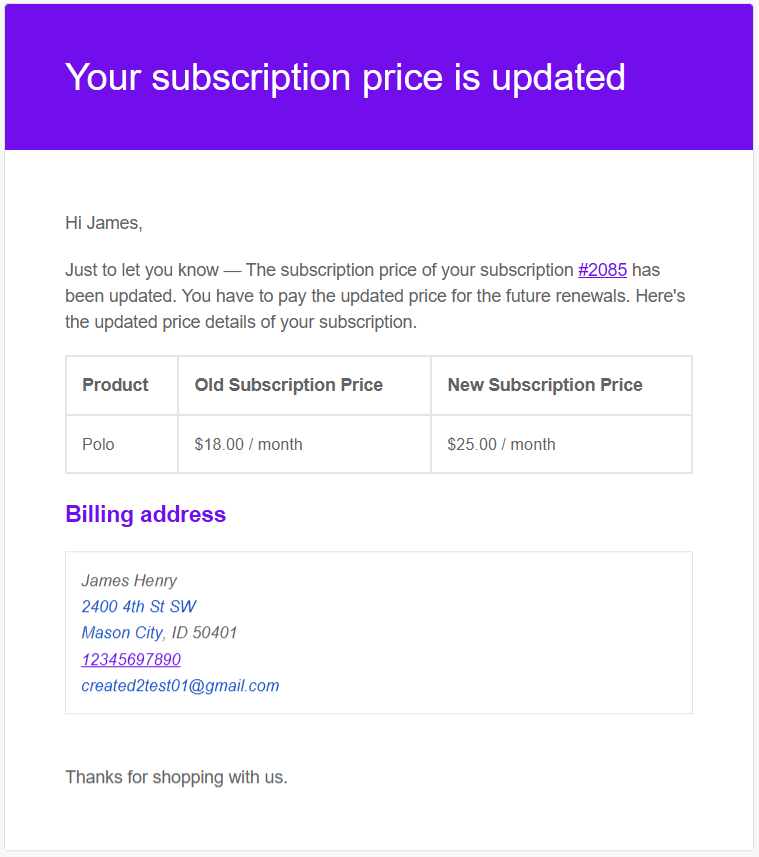Screen dimensions: 759x857
Task: Select the Old Subscription Price header
Action: 288,385
